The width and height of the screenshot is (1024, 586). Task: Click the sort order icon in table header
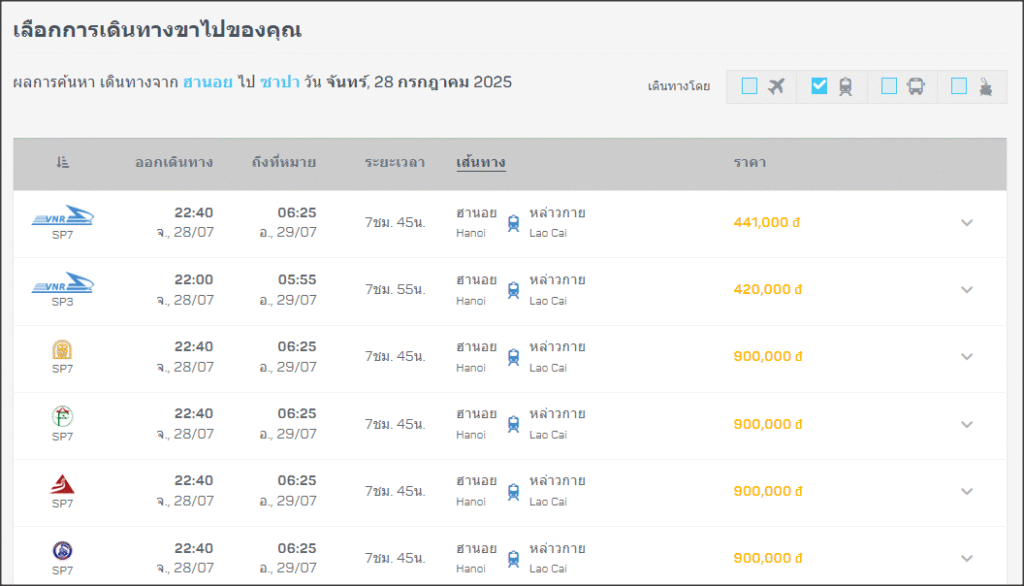[x=63, y=162]
